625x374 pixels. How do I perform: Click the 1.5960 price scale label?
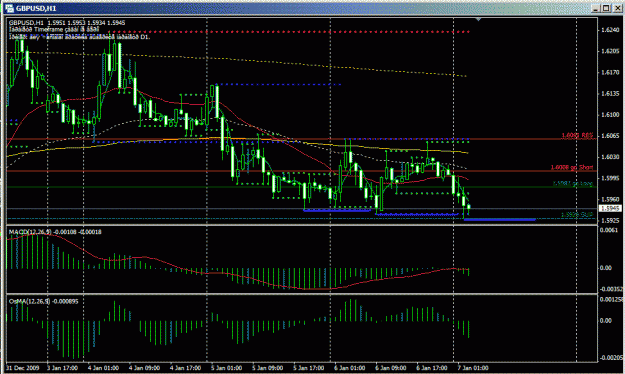[x=610, y=199]
